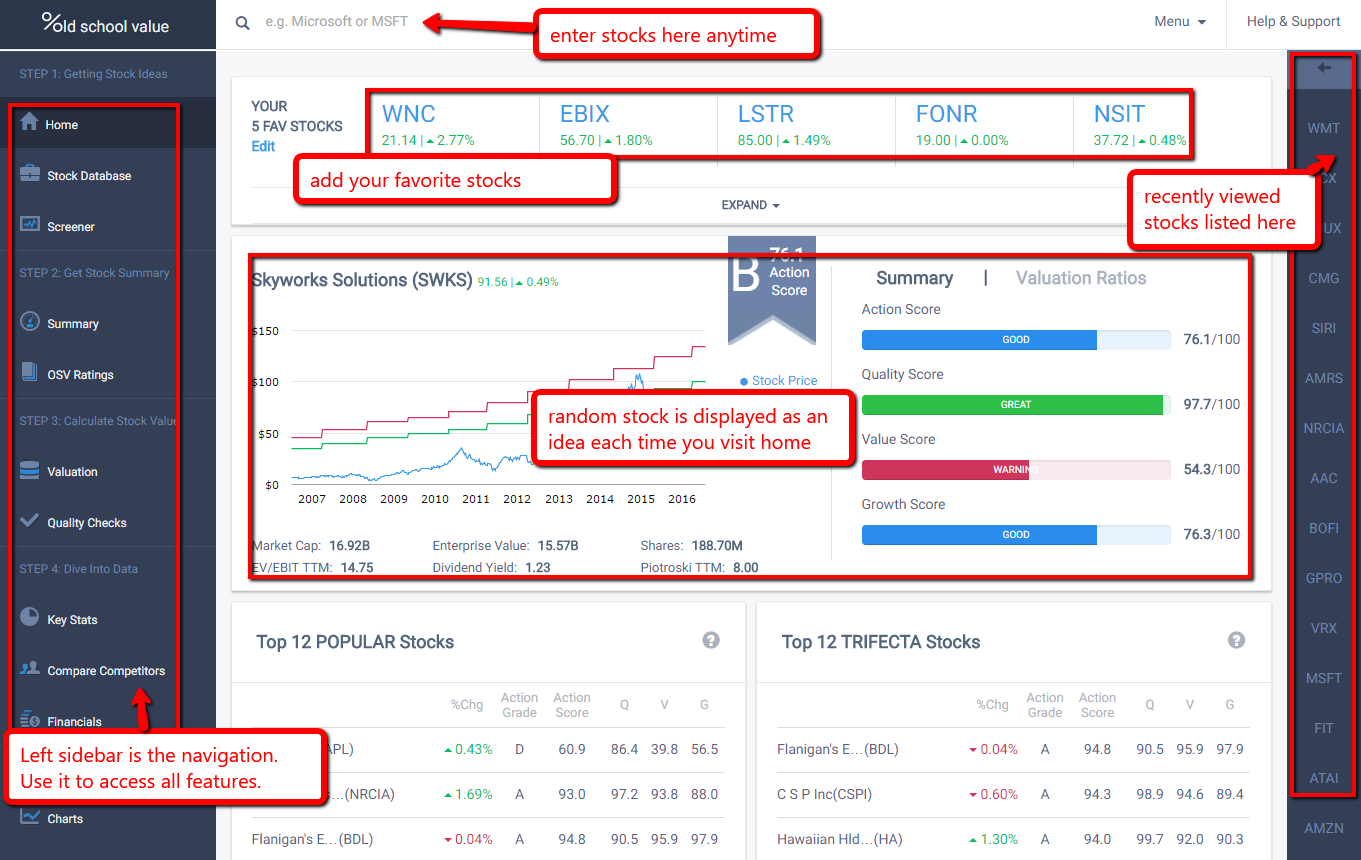This screenshot has width=1361, height=860.
Task: Open help icon for Top 12 TRIFECTA Stocks
Action: click(1236, 640)
